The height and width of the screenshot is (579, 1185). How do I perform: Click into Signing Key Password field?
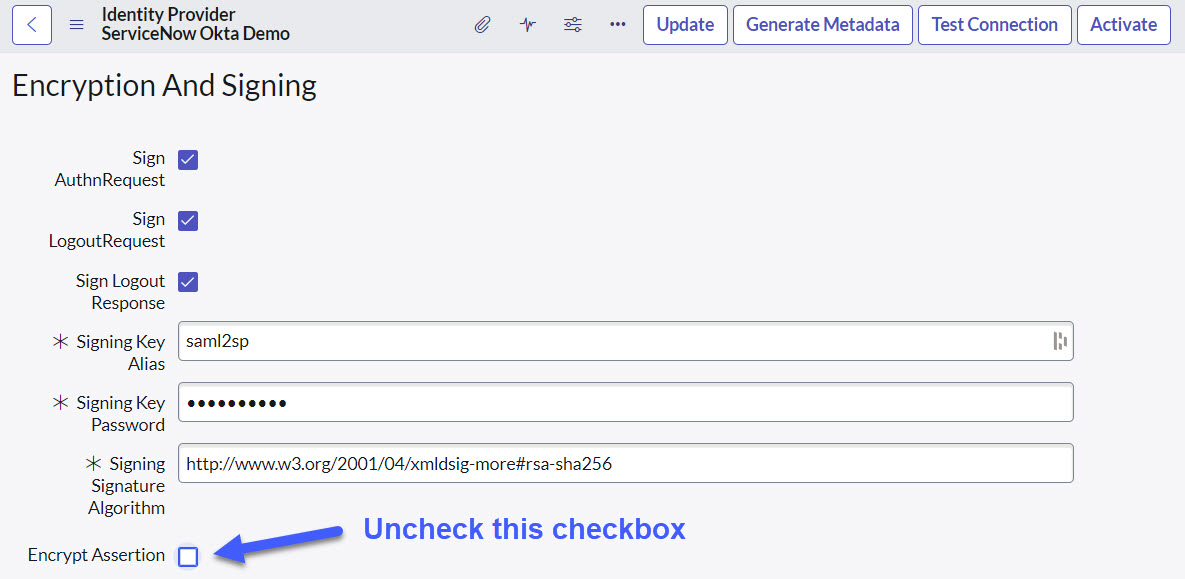[x=625, y=403]
